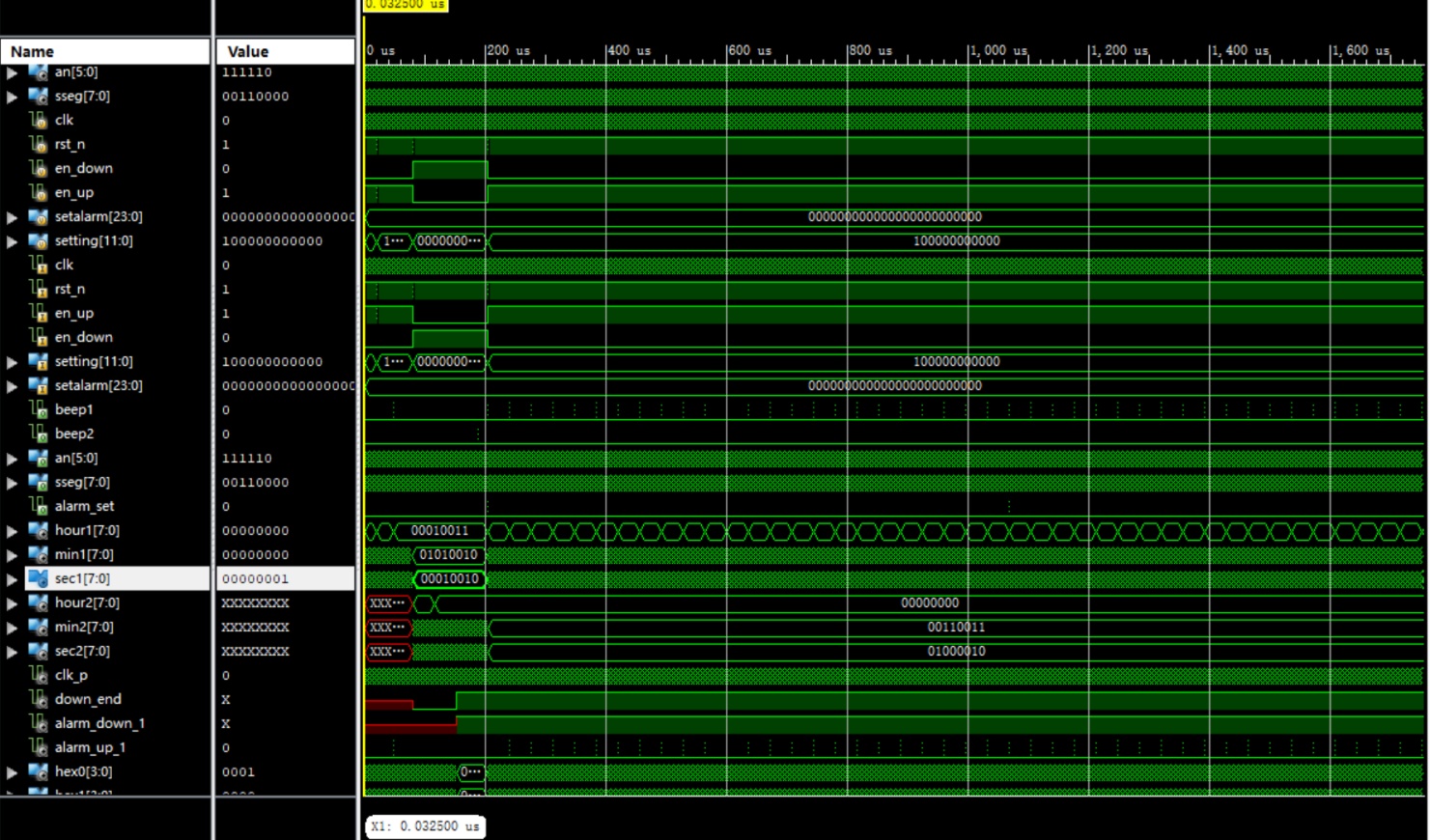This screenshot has height=840, width=1430.
Task: Expand sseg[7:0] bus listed above alarm_set
Action: (12, 483)
